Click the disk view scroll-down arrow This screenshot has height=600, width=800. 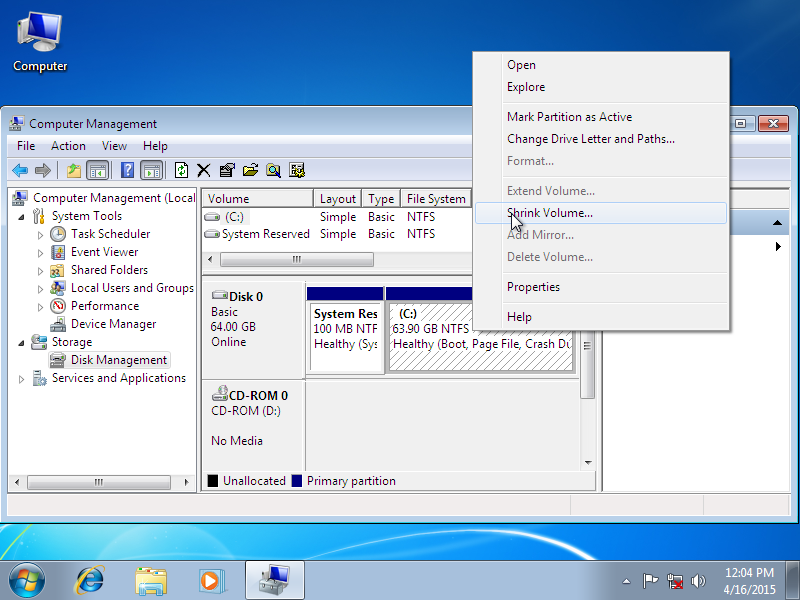pos(588,463)
